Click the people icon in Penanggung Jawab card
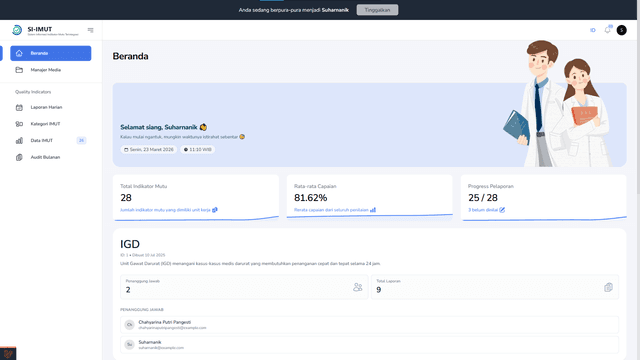The width and height of the screenshot is (640, 360). [358, 287]
